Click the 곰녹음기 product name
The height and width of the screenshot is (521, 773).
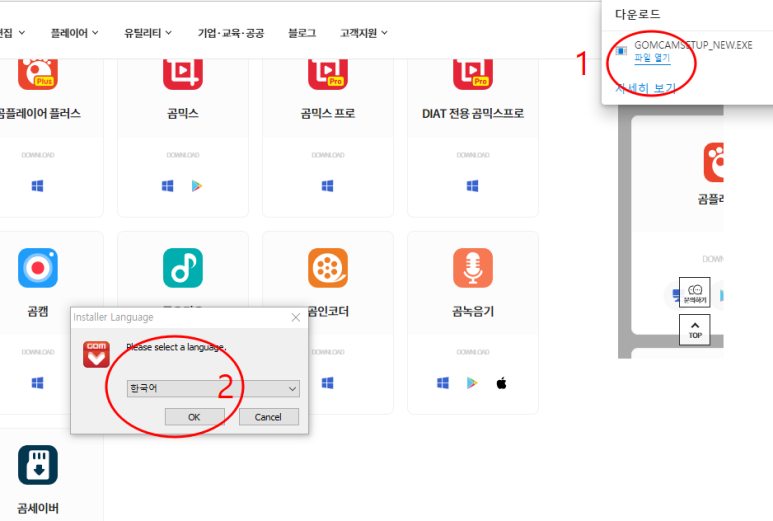[473, 311]
